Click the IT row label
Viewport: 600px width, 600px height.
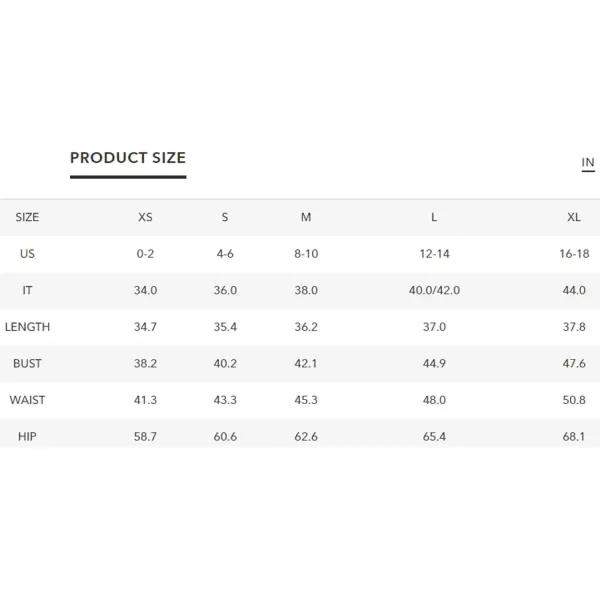click(x=27, y=290)
